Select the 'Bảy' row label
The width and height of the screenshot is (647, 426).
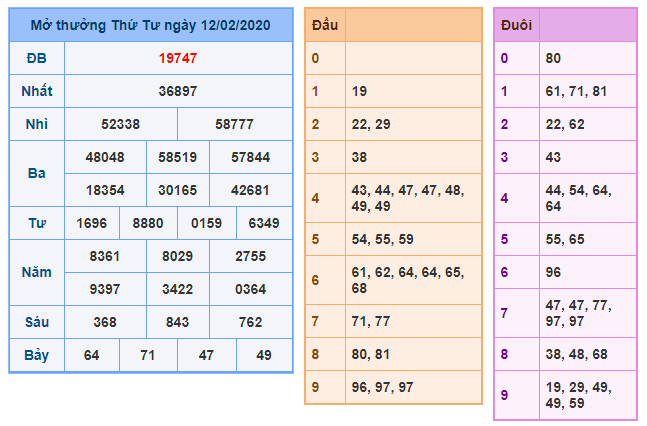(x=37, y=355)
